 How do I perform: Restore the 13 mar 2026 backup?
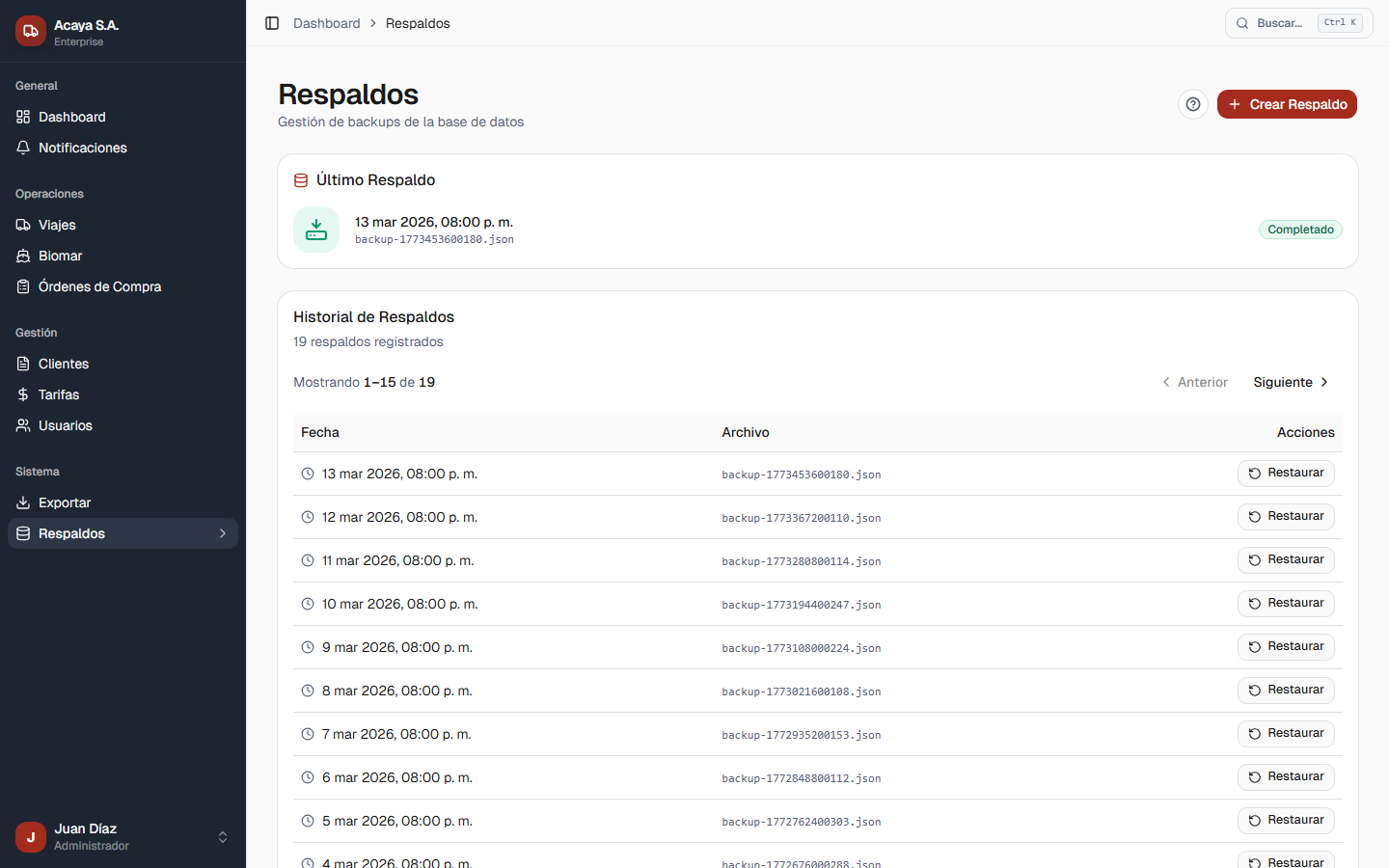pos(1286,474)
